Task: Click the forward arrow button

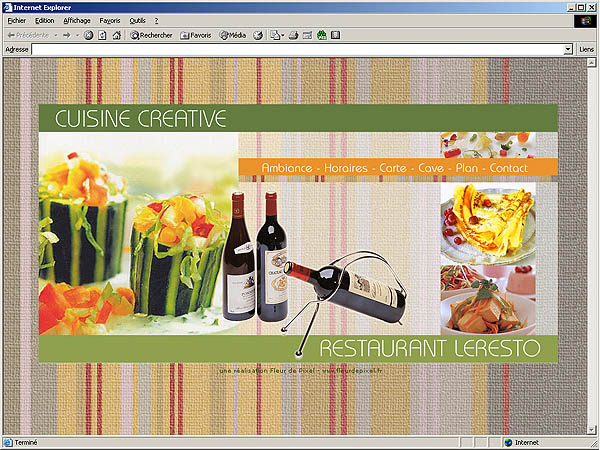Action: click(67, 35)
